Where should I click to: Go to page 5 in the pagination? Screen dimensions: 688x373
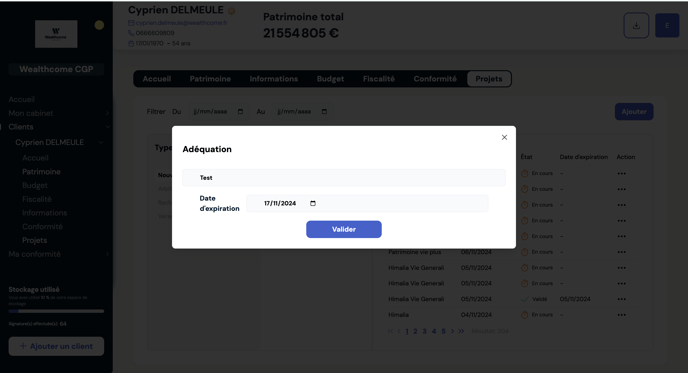coord(443,331)
